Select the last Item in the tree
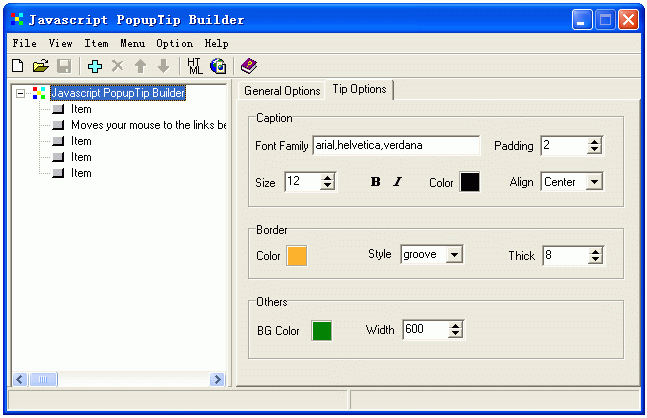Viewport: 647px width, 418px height. click(x=81, y=173)
